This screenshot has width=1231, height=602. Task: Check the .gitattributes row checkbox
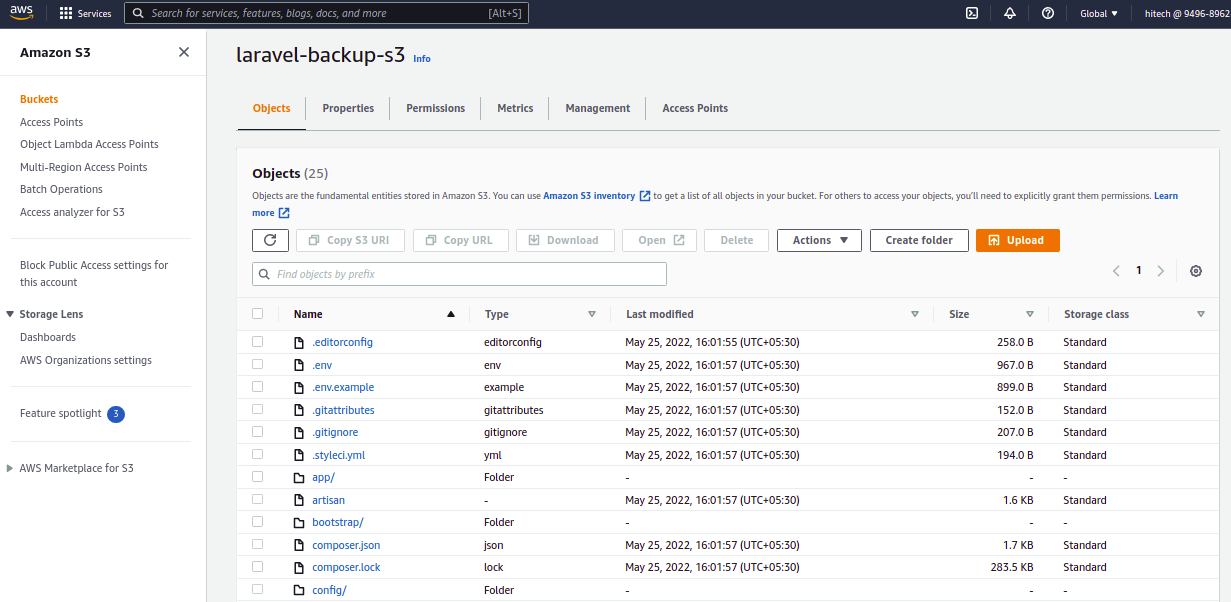258,409
